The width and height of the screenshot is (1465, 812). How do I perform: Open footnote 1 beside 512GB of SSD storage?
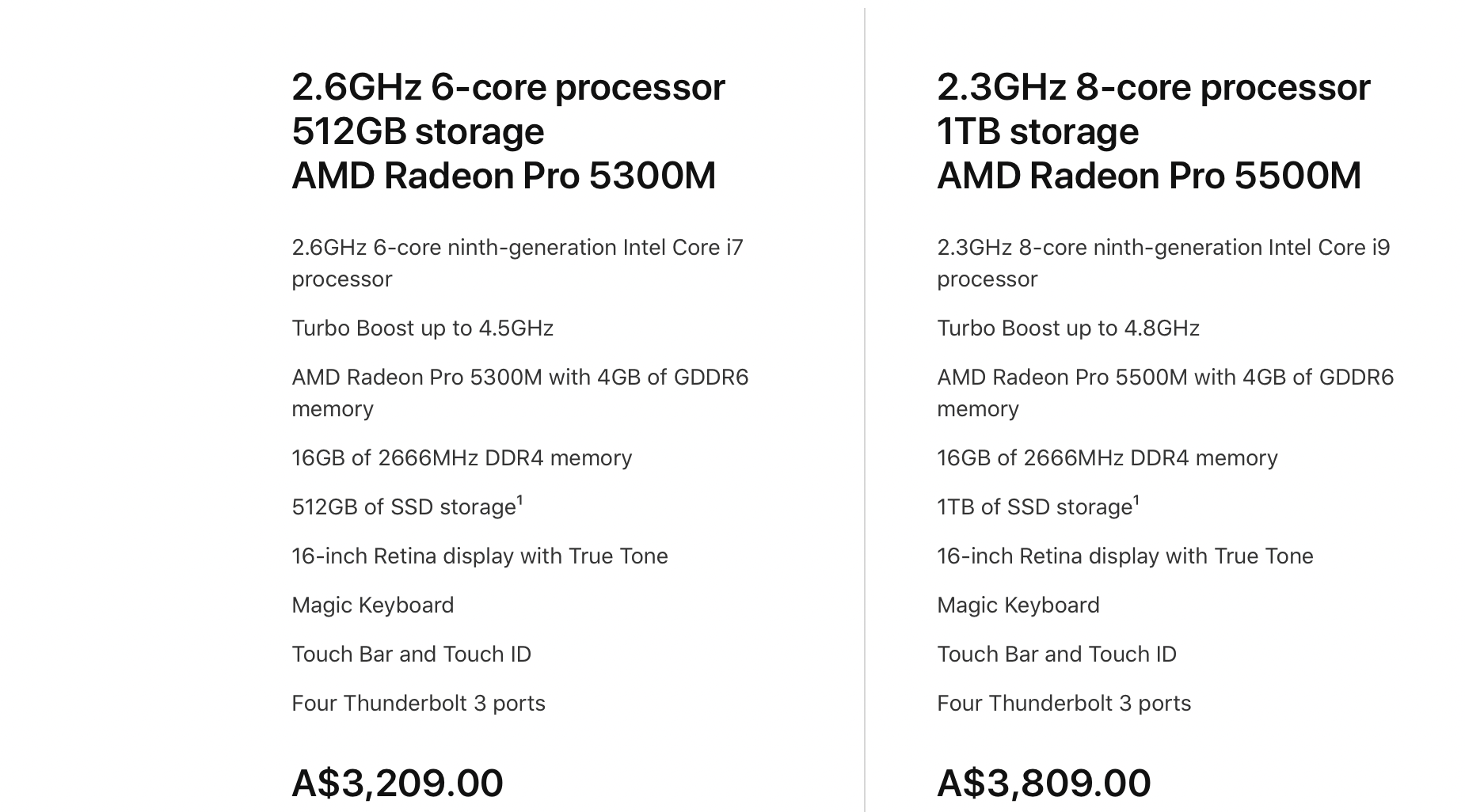(x=519, y=500)
